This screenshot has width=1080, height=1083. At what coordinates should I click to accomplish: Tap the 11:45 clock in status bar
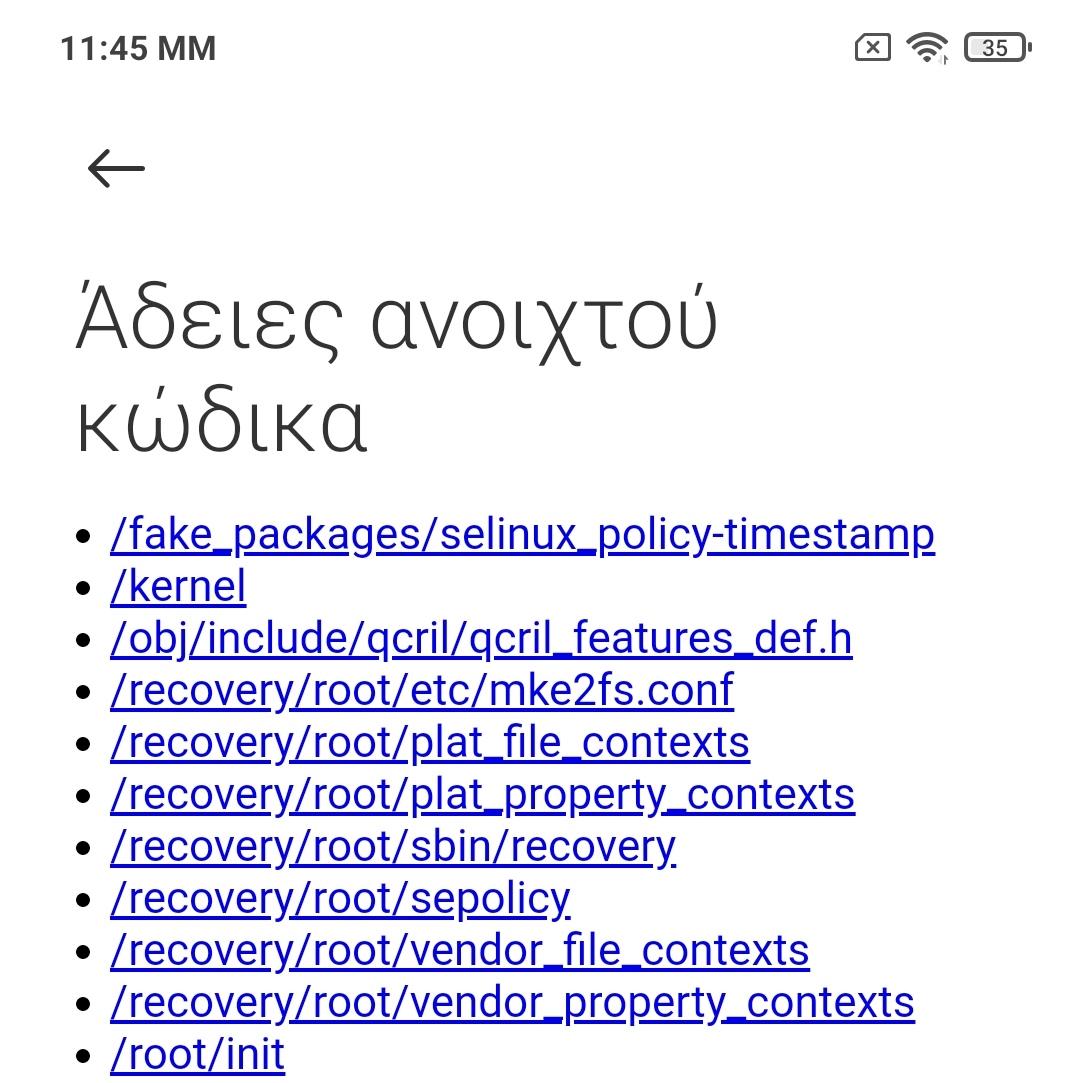(x=138, y=48)
